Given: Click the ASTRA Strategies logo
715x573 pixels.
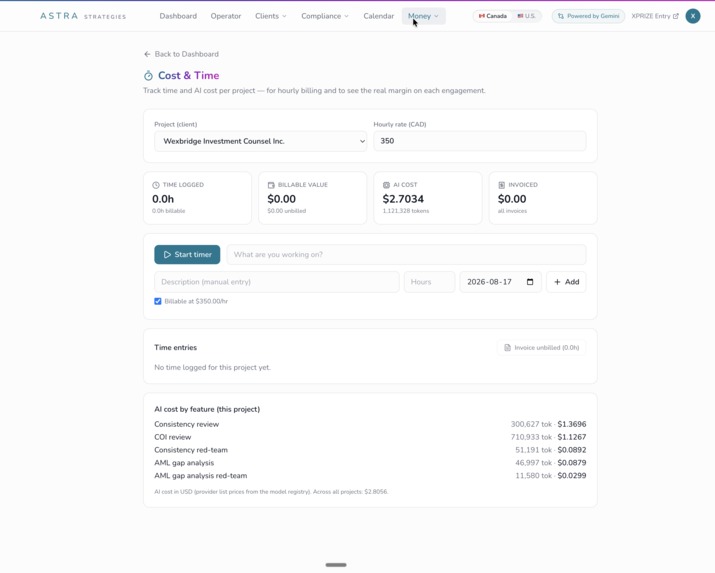Looking at the screenshot, I should click(83, 16).
